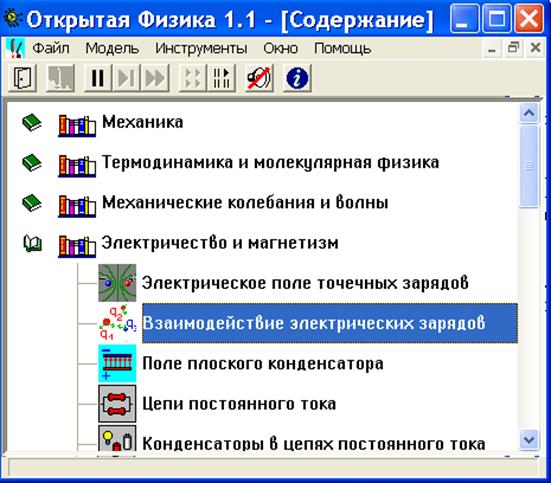Minimize the inner Содержание document window

click(492, 48)
